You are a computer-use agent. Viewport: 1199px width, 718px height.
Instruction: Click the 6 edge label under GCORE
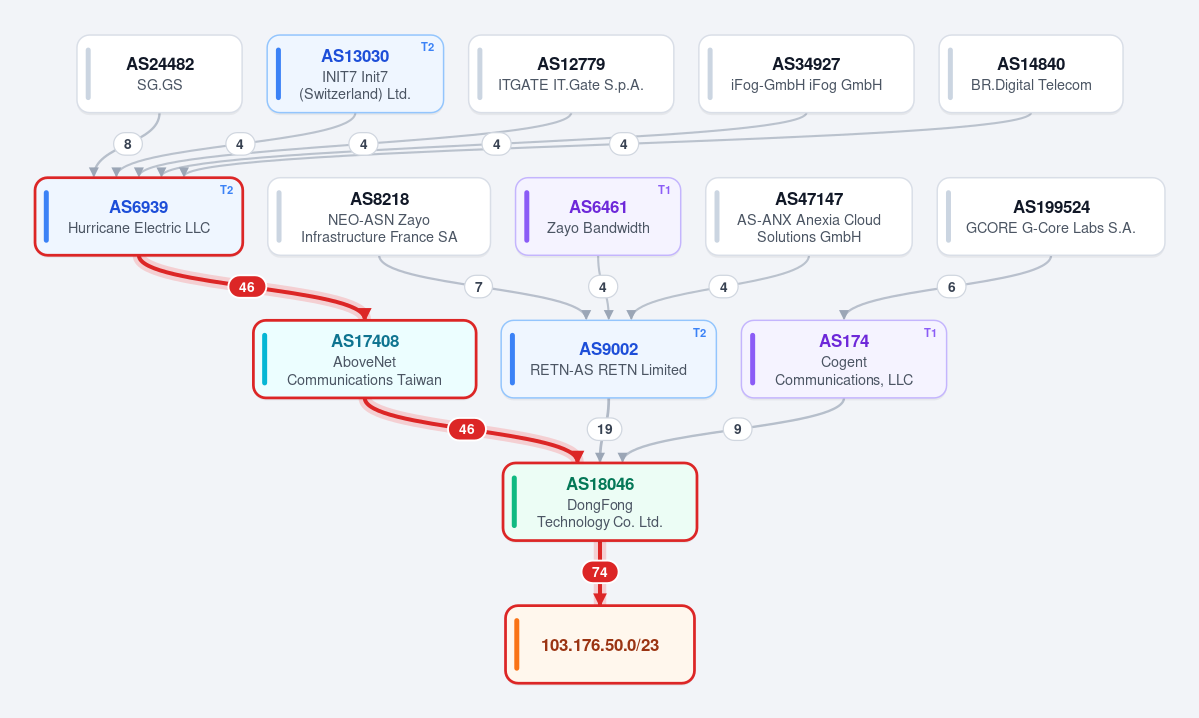951,287
